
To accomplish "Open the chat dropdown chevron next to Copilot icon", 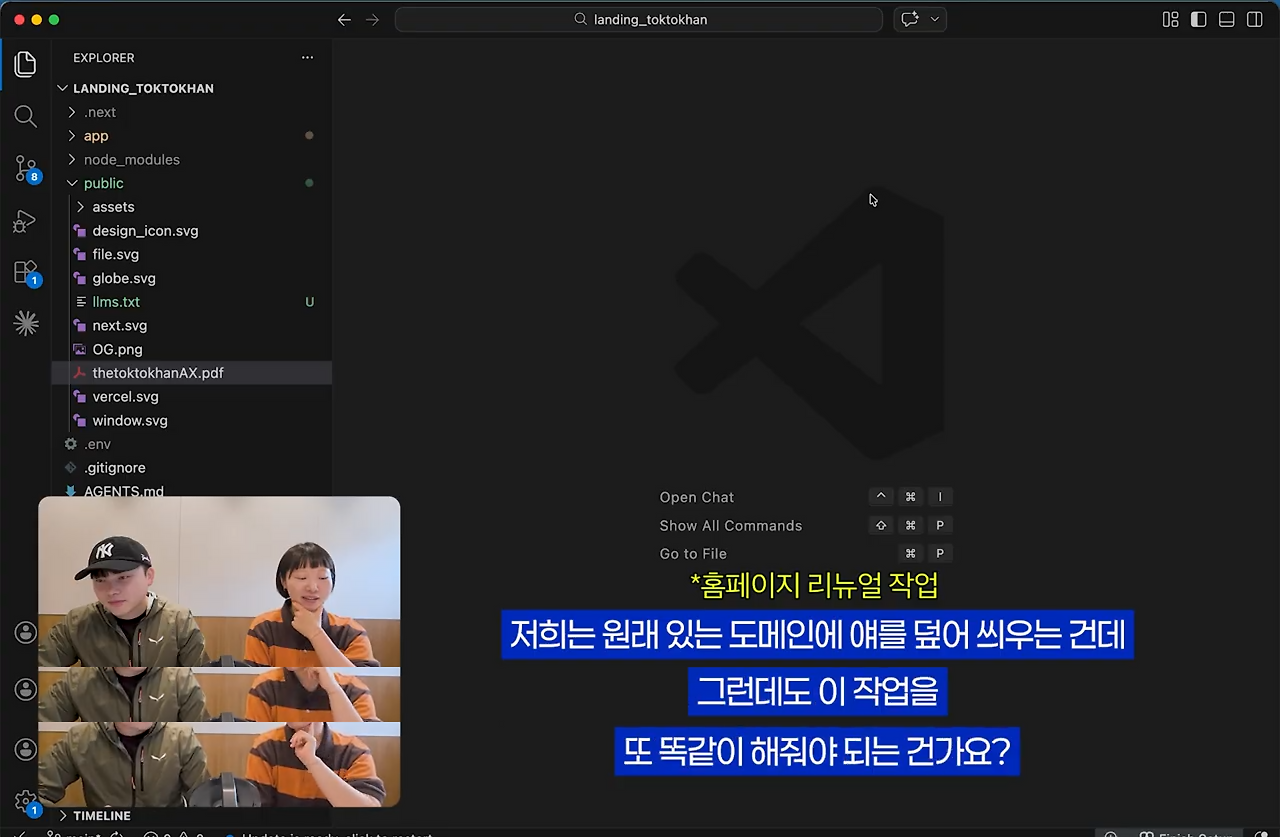I will click(935, 19).
